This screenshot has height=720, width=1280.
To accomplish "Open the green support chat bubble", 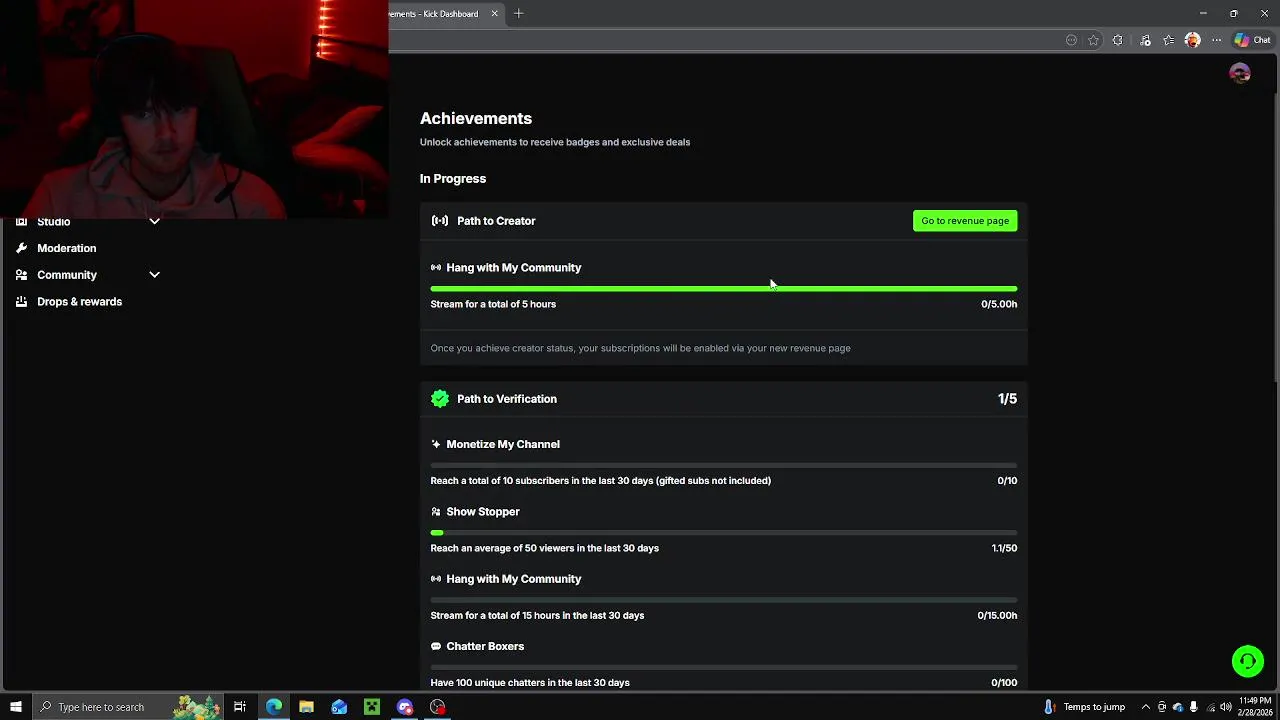I will point(1248,661).
